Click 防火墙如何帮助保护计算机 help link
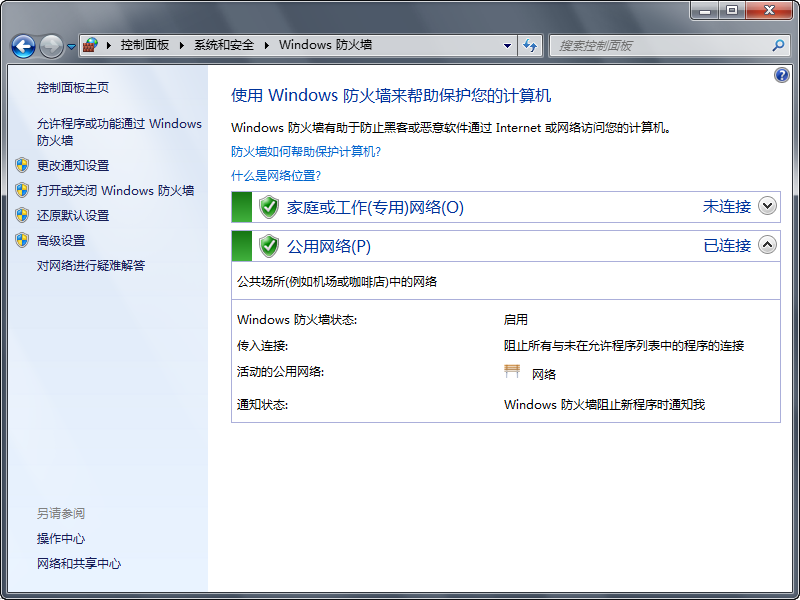The image size is (800, 600). [306, 152]
